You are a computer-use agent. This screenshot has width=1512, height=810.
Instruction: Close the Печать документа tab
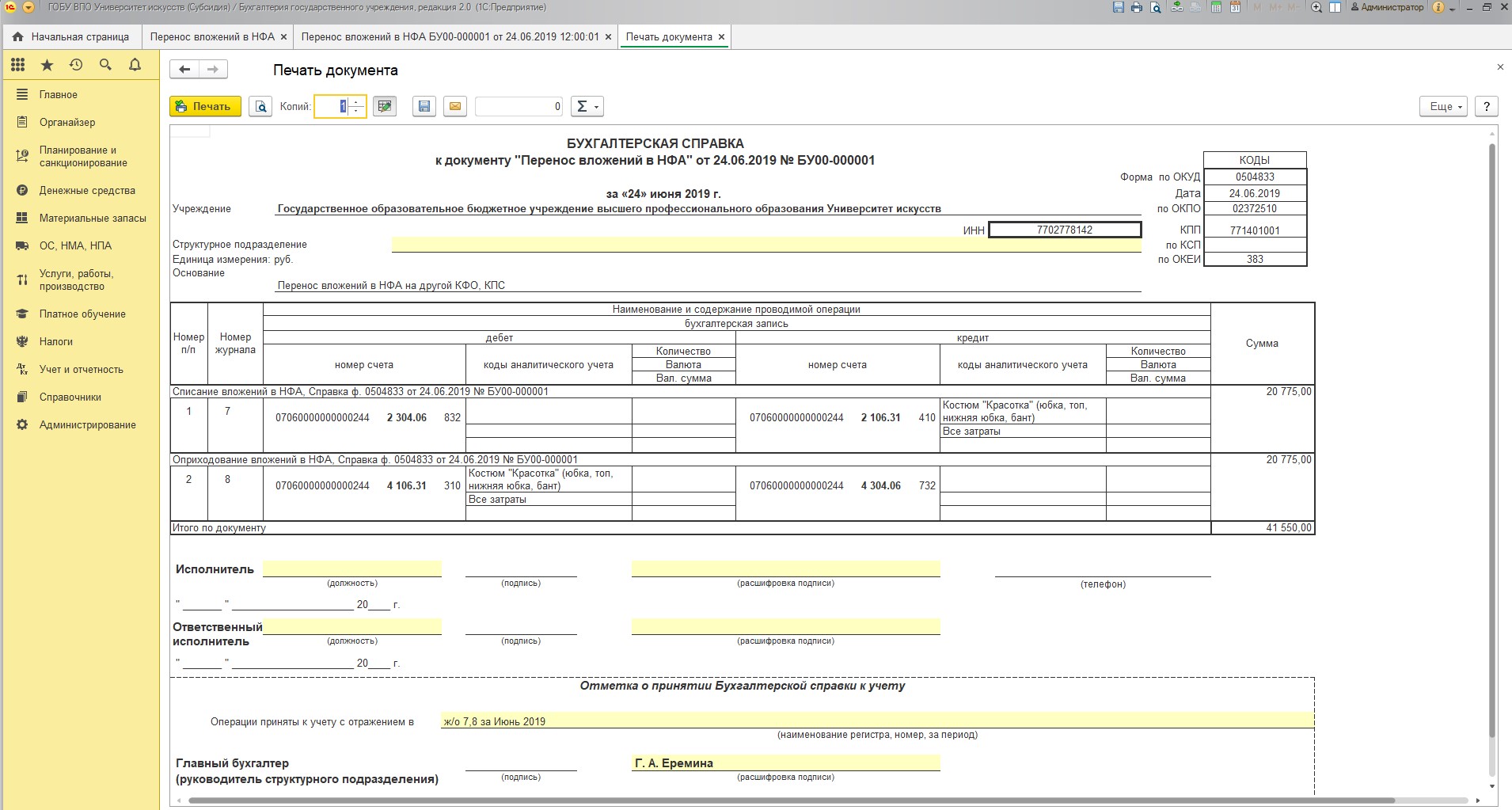(721, 36)
